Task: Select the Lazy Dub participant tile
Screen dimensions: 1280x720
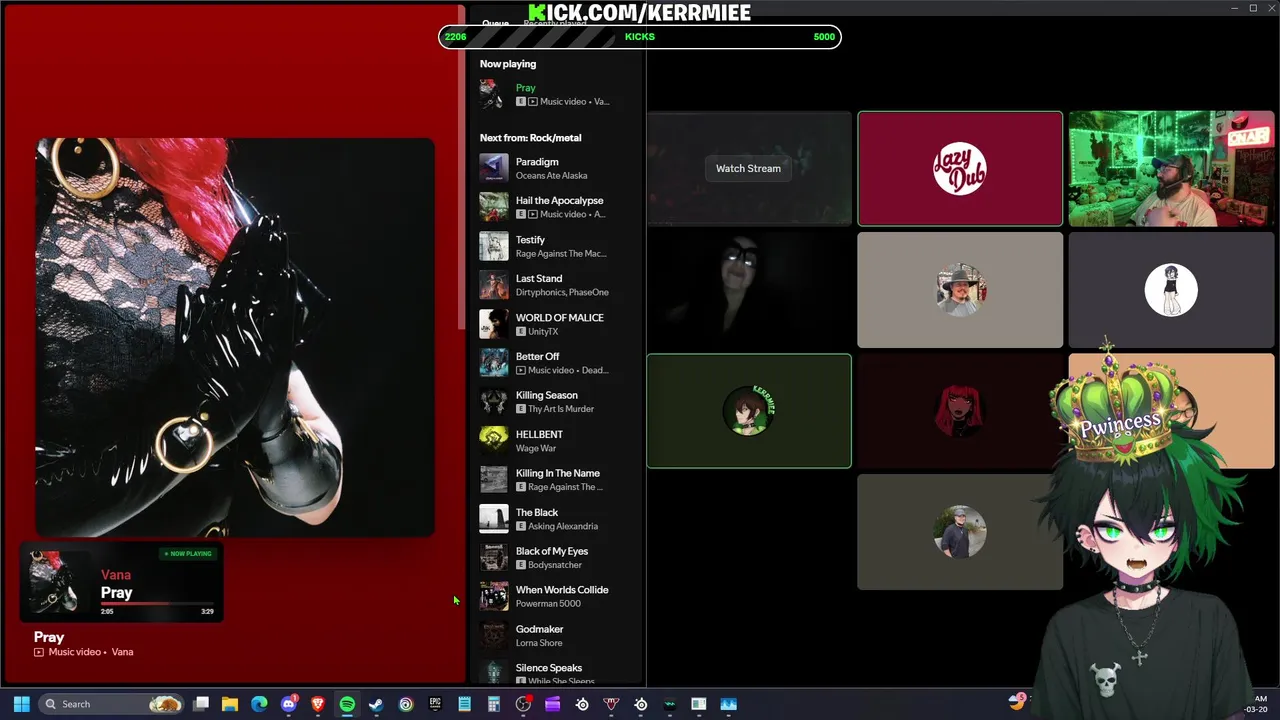Action: (x=960, y=168)
